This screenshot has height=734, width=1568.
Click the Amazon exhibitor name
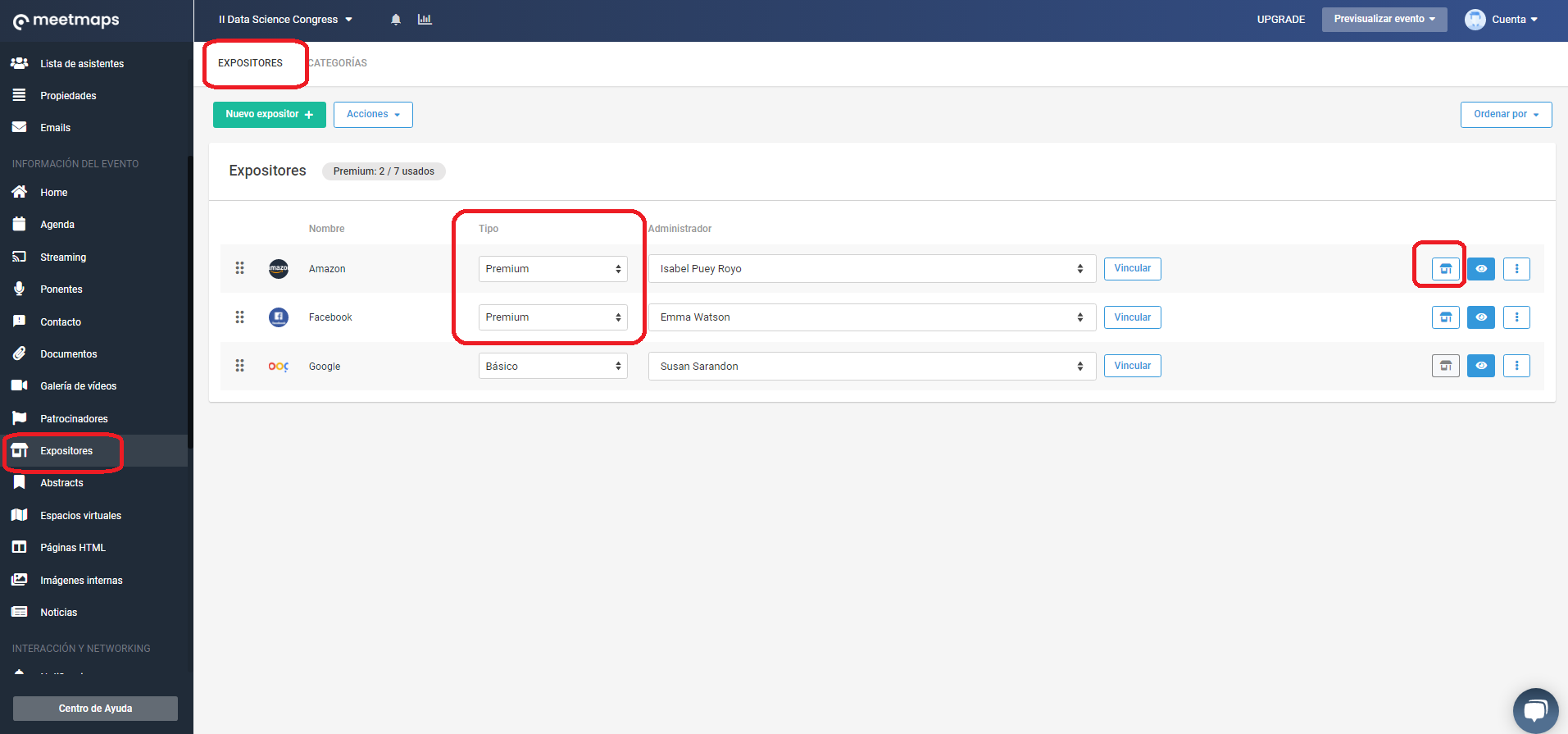pos(327,269)
